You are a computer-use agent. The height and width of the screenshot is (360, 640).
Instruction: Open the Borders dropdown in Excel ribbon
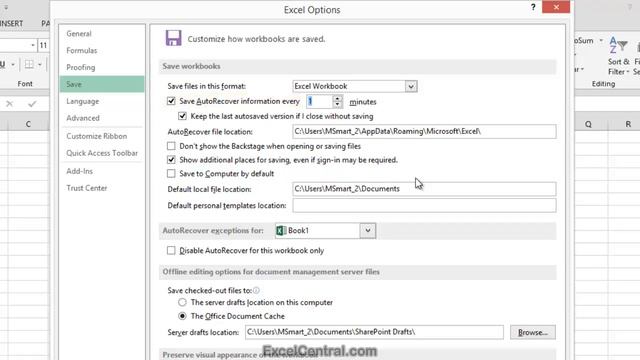point(40,64)
